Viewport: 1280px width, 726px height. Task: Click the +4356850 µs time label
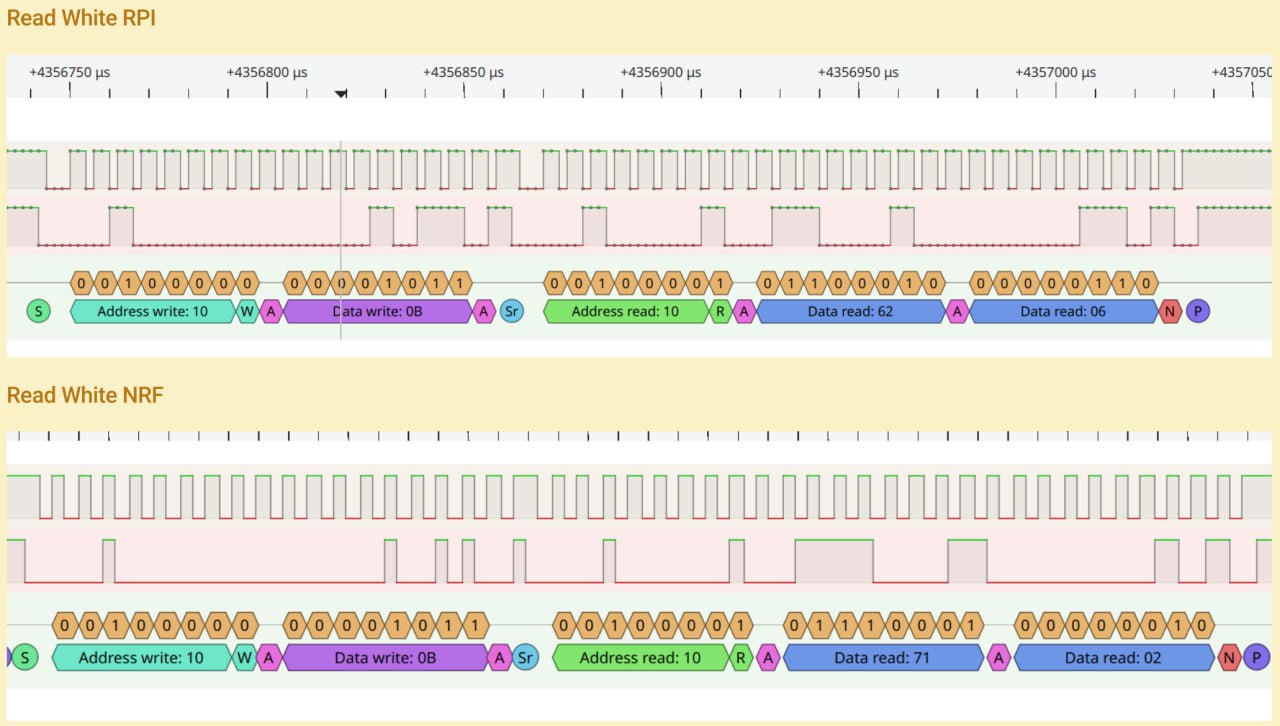coord(464,73)
